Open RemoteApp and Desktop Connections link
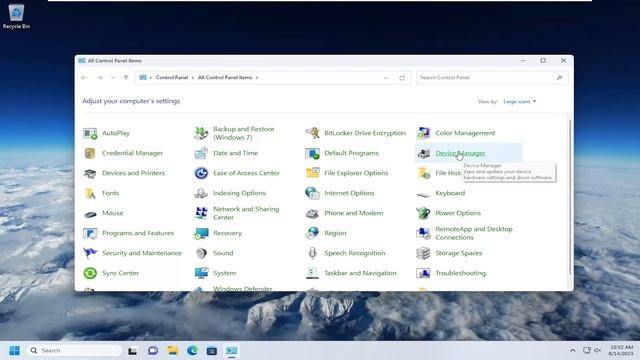Screen dimensions: 640x360 473,233
